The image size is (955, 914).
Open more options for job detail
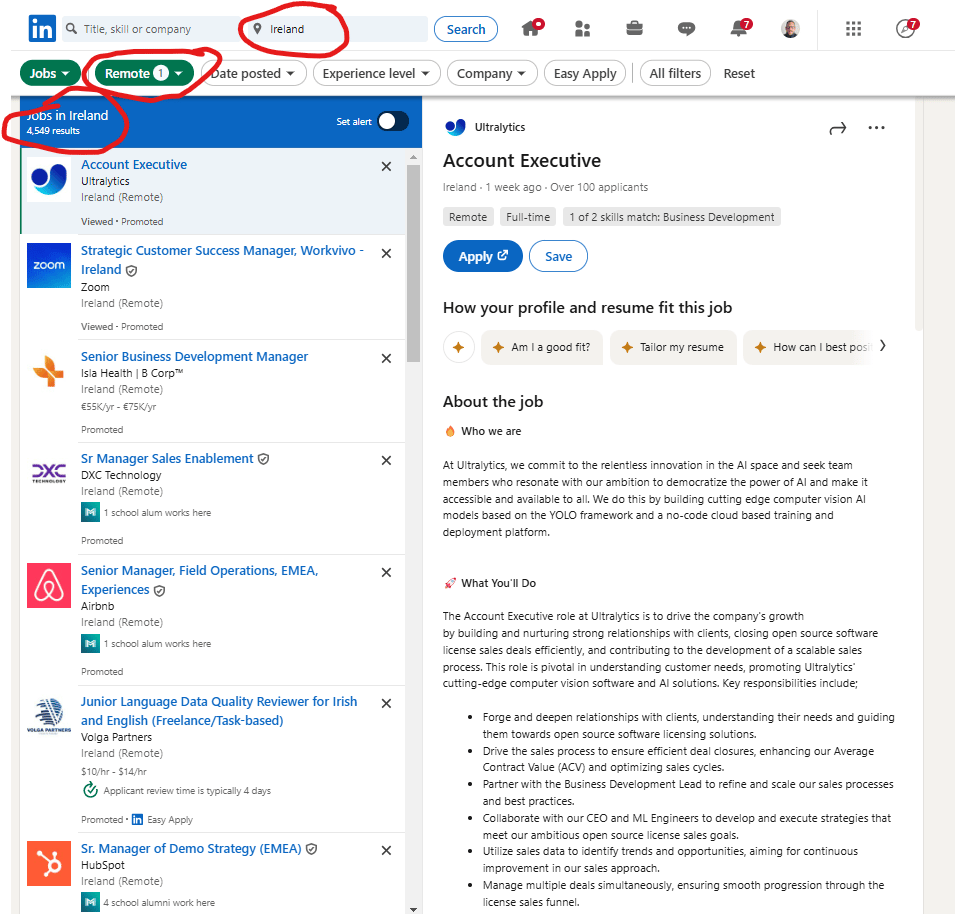876,127
